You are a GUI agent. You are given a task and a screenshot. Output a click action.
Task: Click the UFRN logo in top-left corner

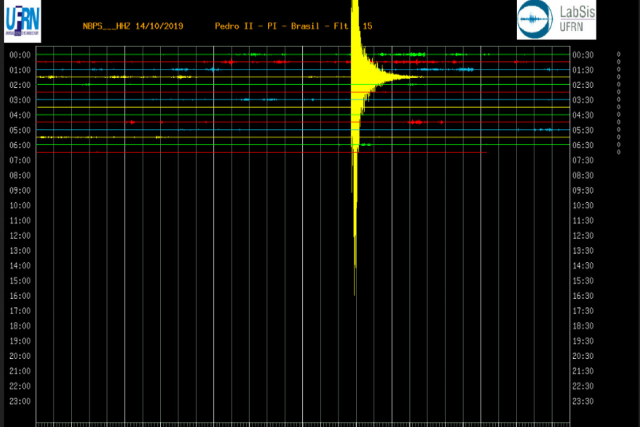[21, 22]
